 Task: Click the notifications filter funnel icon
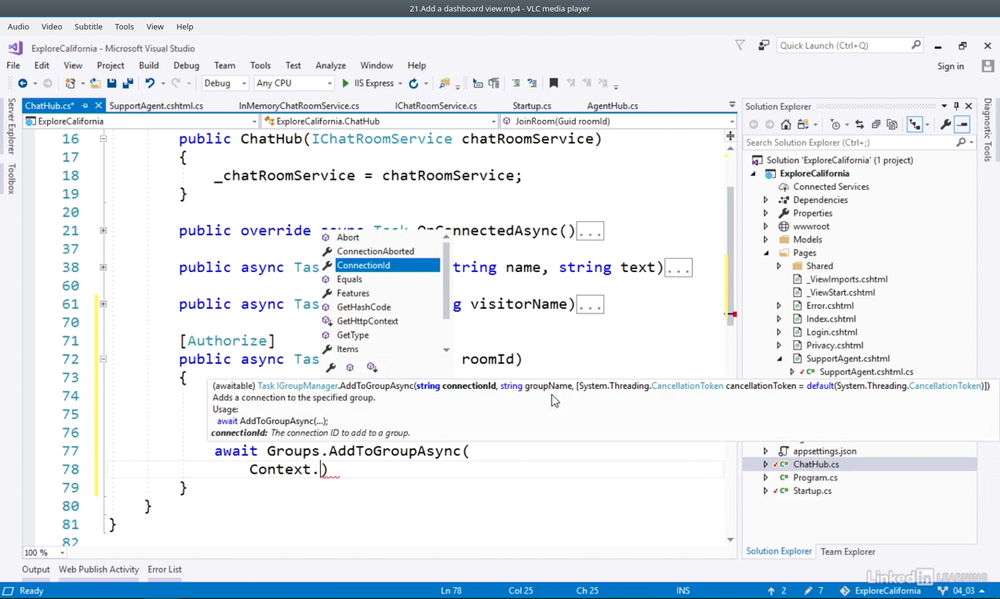pos(740,45)
